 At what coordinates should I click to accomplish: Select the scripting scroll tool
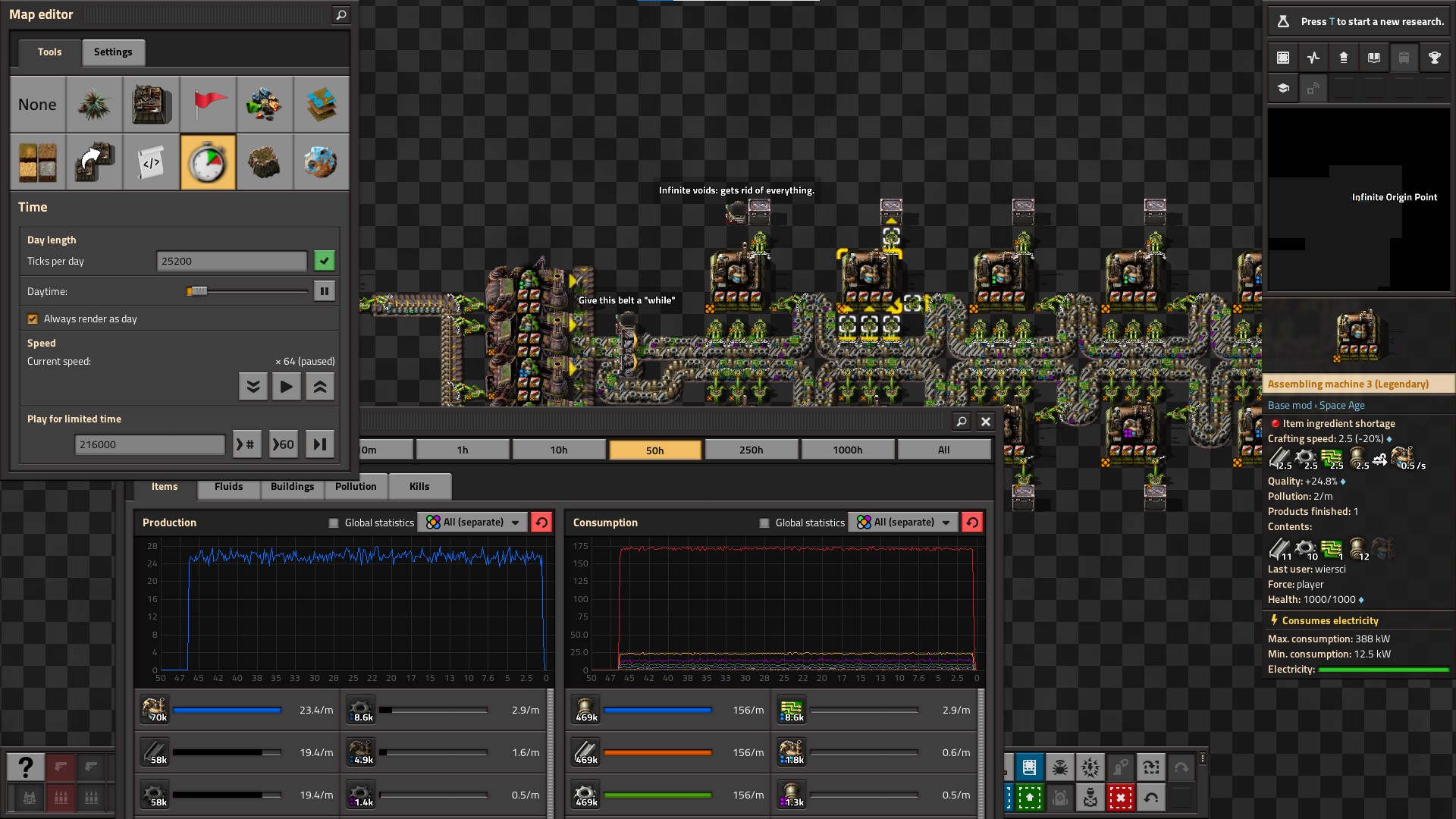click(151, 162)
